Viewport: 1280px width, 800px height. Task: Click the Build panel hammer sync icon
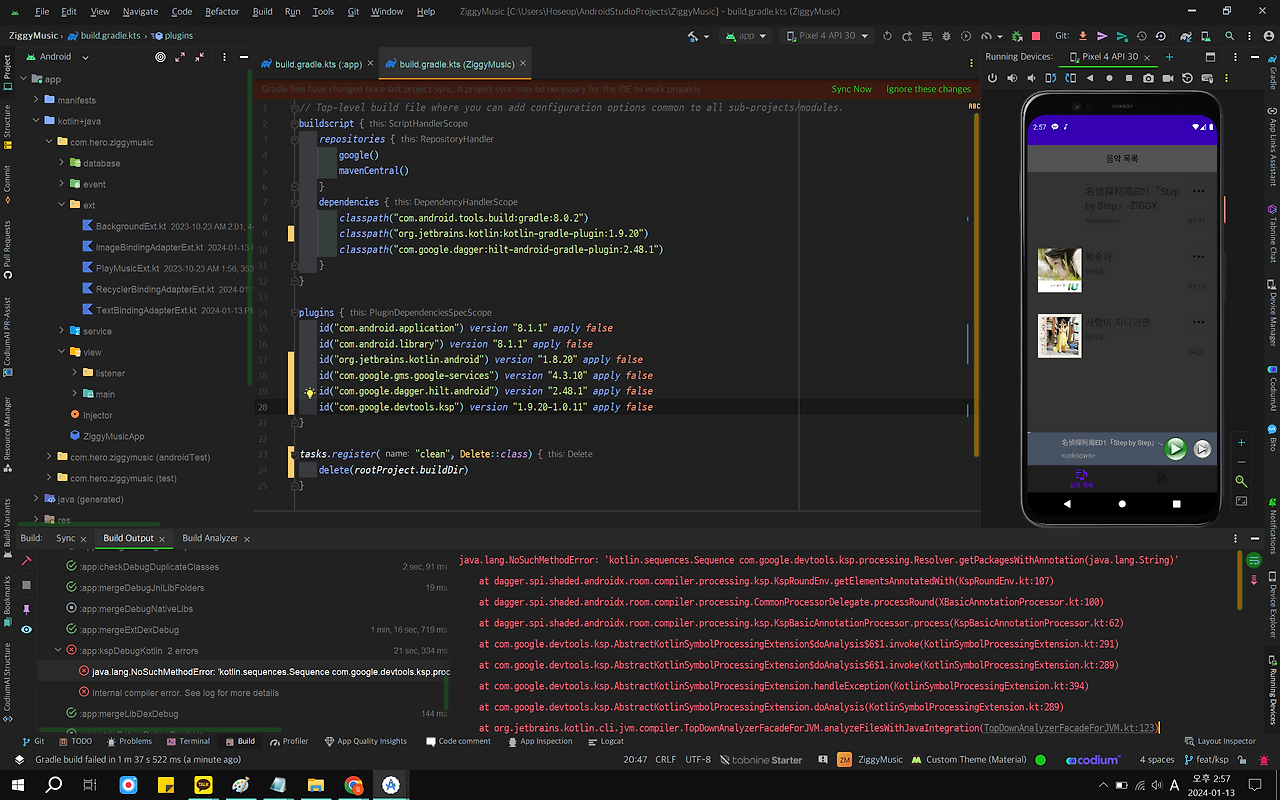pos(26,561)
